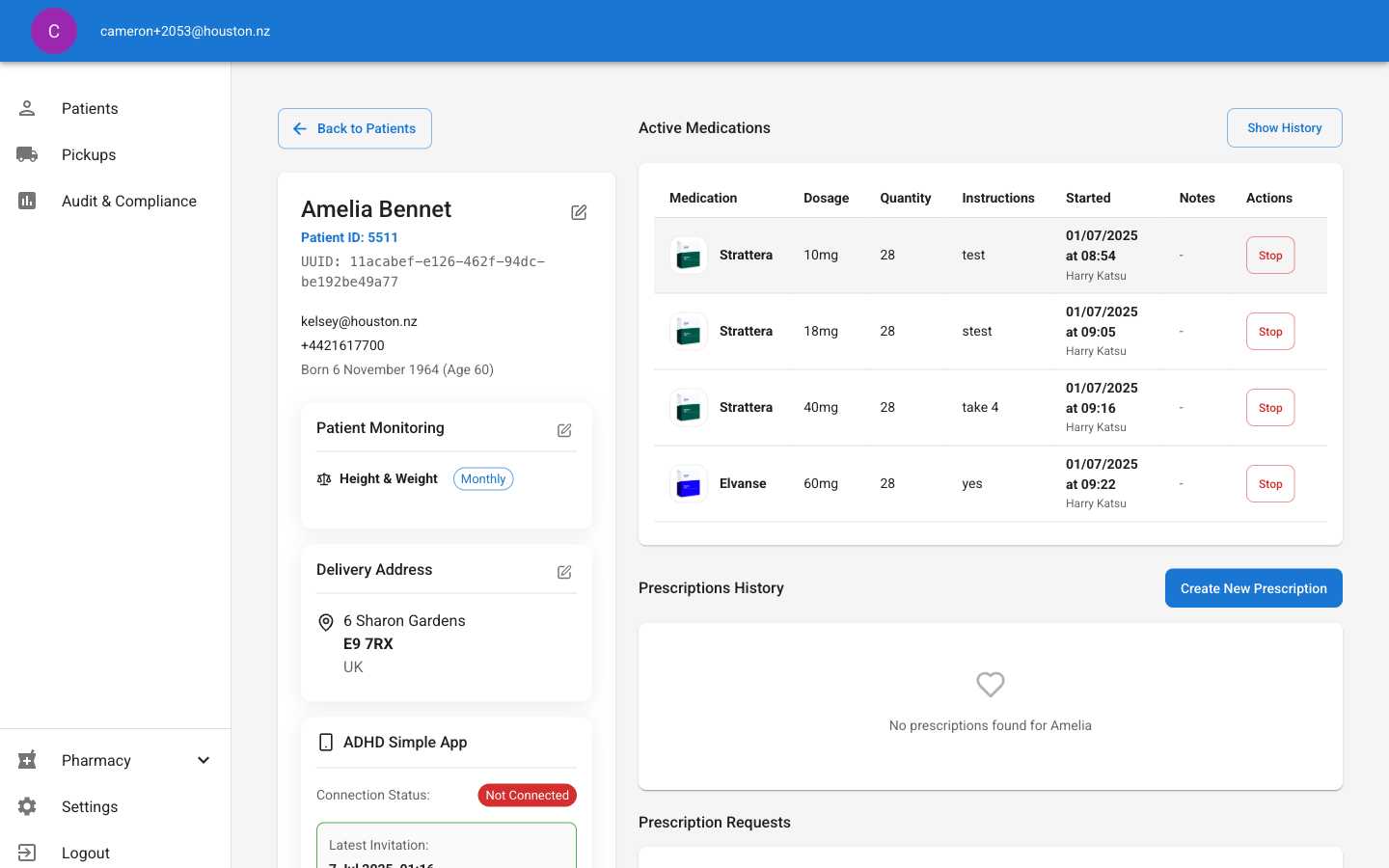1389x868 pixels.
Task: Stop Strattera 10mg medication
Action: 1270,256
